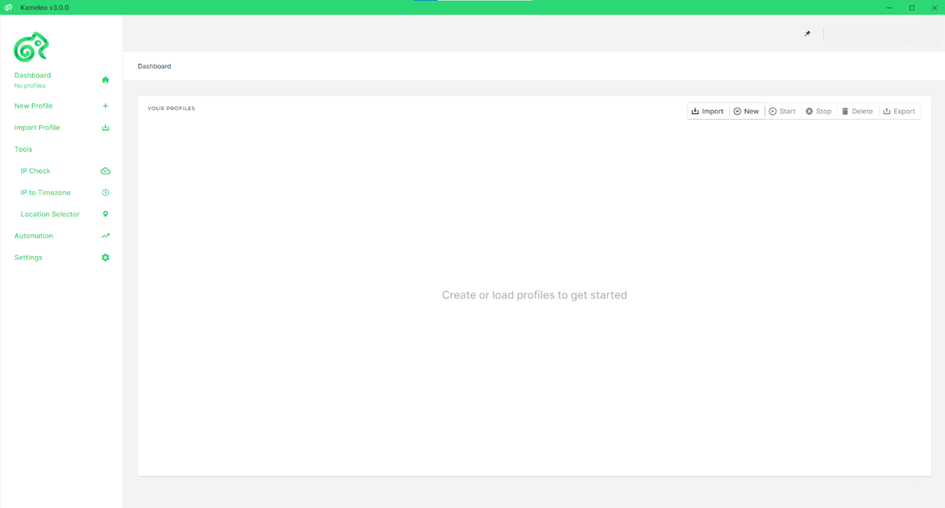Open the IP to Timezone tool
Screen dimensions: 945x508
click(x=46, y=192)
